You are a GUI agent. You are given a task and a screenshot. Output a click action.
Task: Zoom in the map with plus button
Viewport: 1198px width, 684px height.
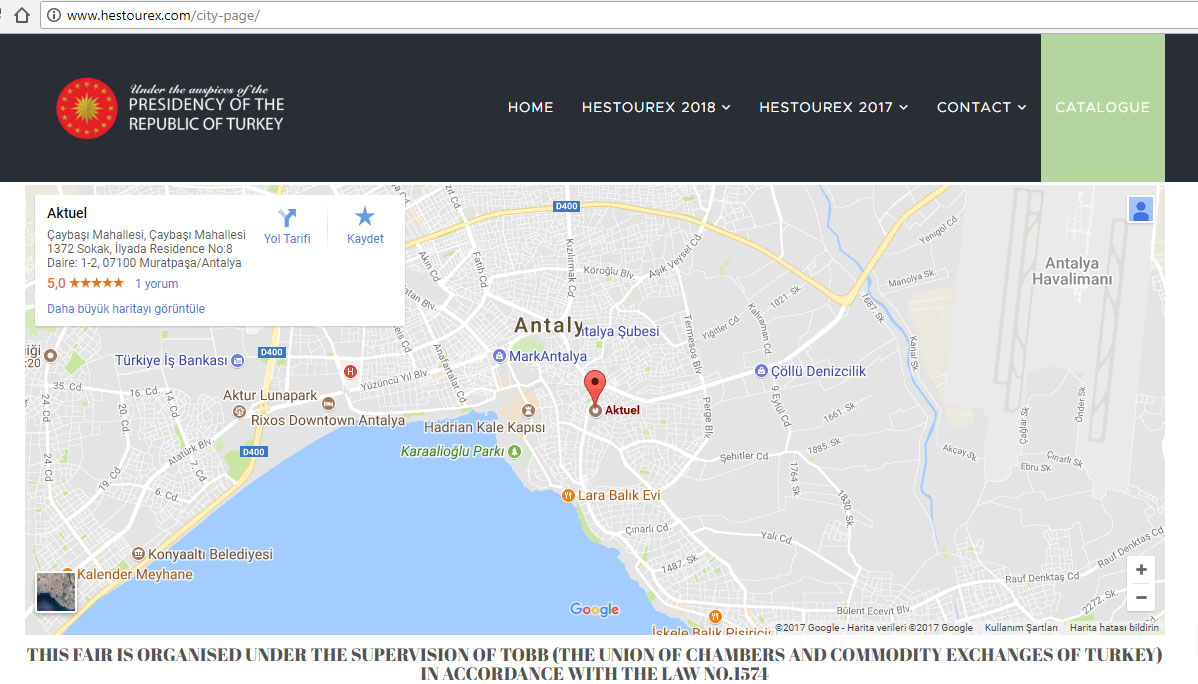[x=1141, y=570]
